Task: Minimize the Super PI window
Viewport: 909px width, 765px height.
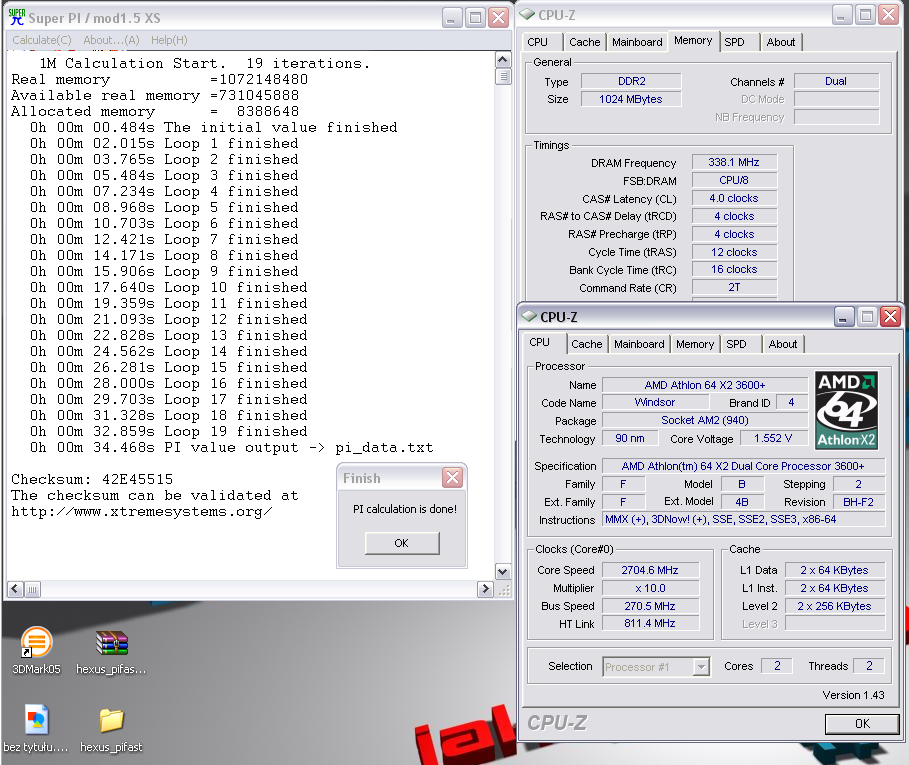Action: pos(452,18)
